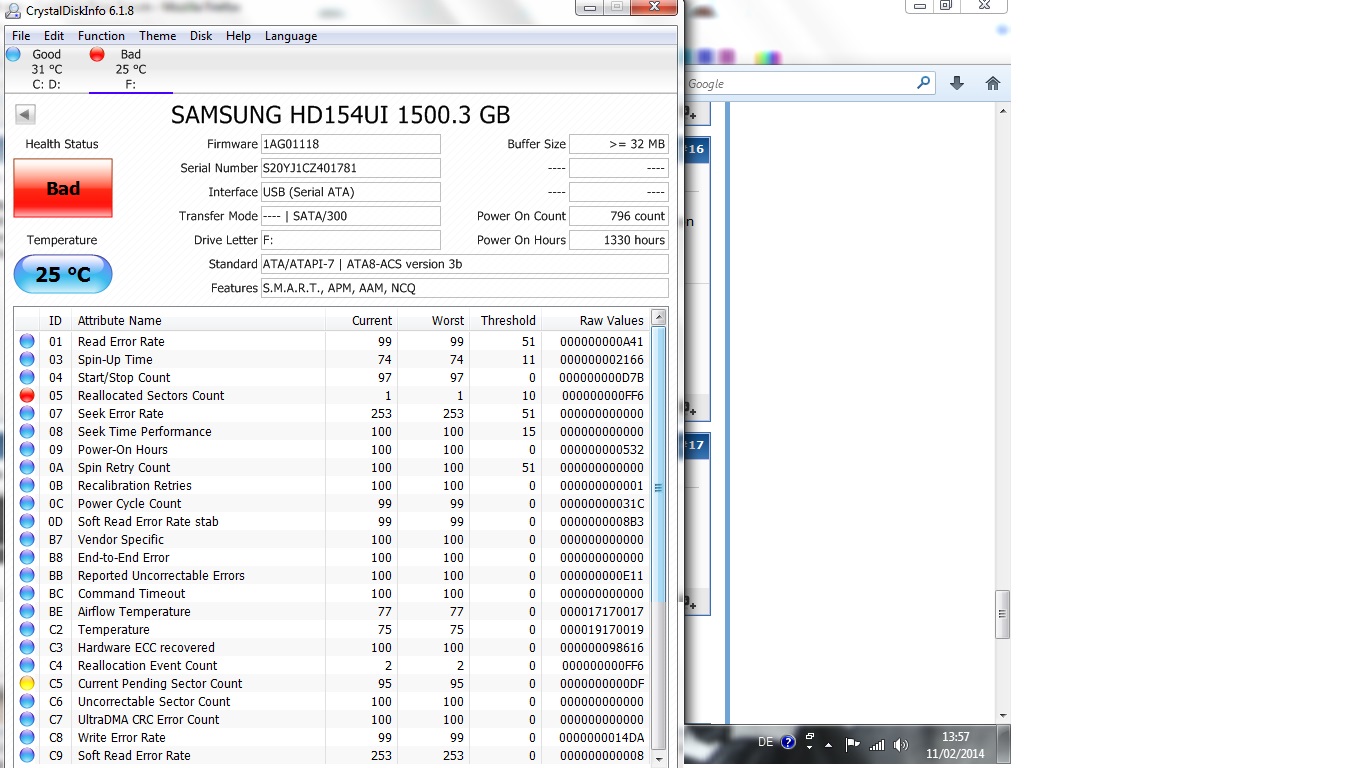
Task: Open the Language menu
Action: (x=291, y=36)
